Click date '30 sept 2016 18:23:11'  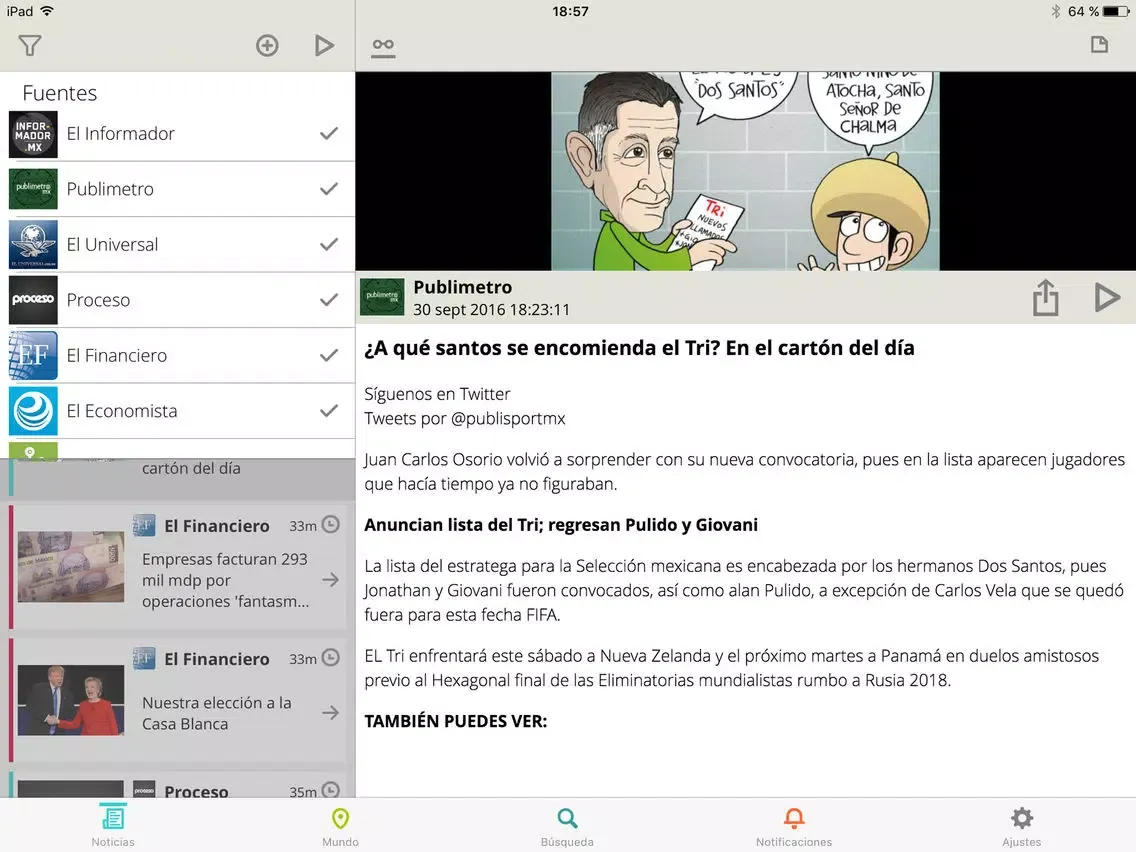[x=491, y=310]
